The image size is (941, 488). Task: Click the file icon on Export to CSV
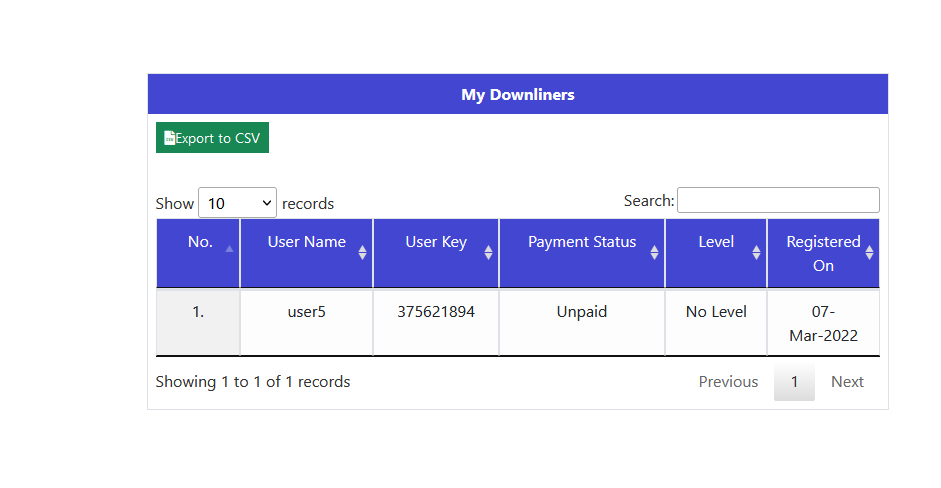coord(170,138)
